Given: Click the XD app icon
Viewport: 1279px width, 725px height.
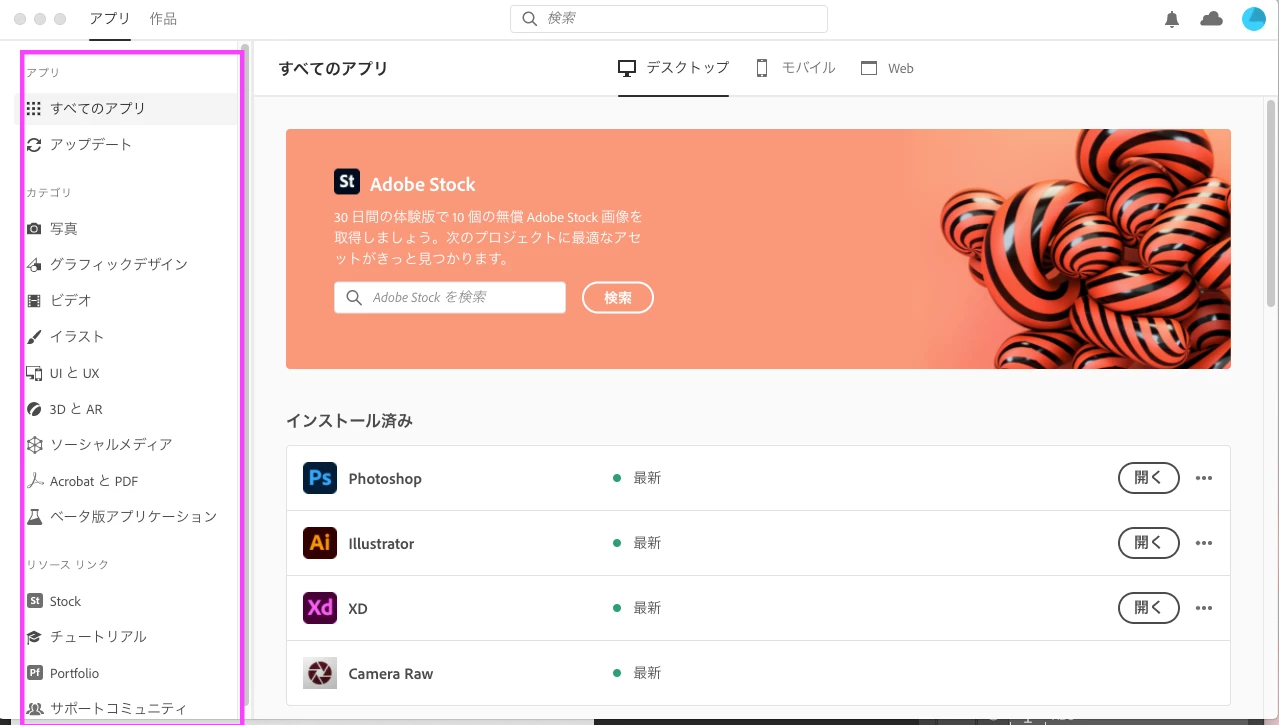Looking at the screenshot, I should pos(320,608).
